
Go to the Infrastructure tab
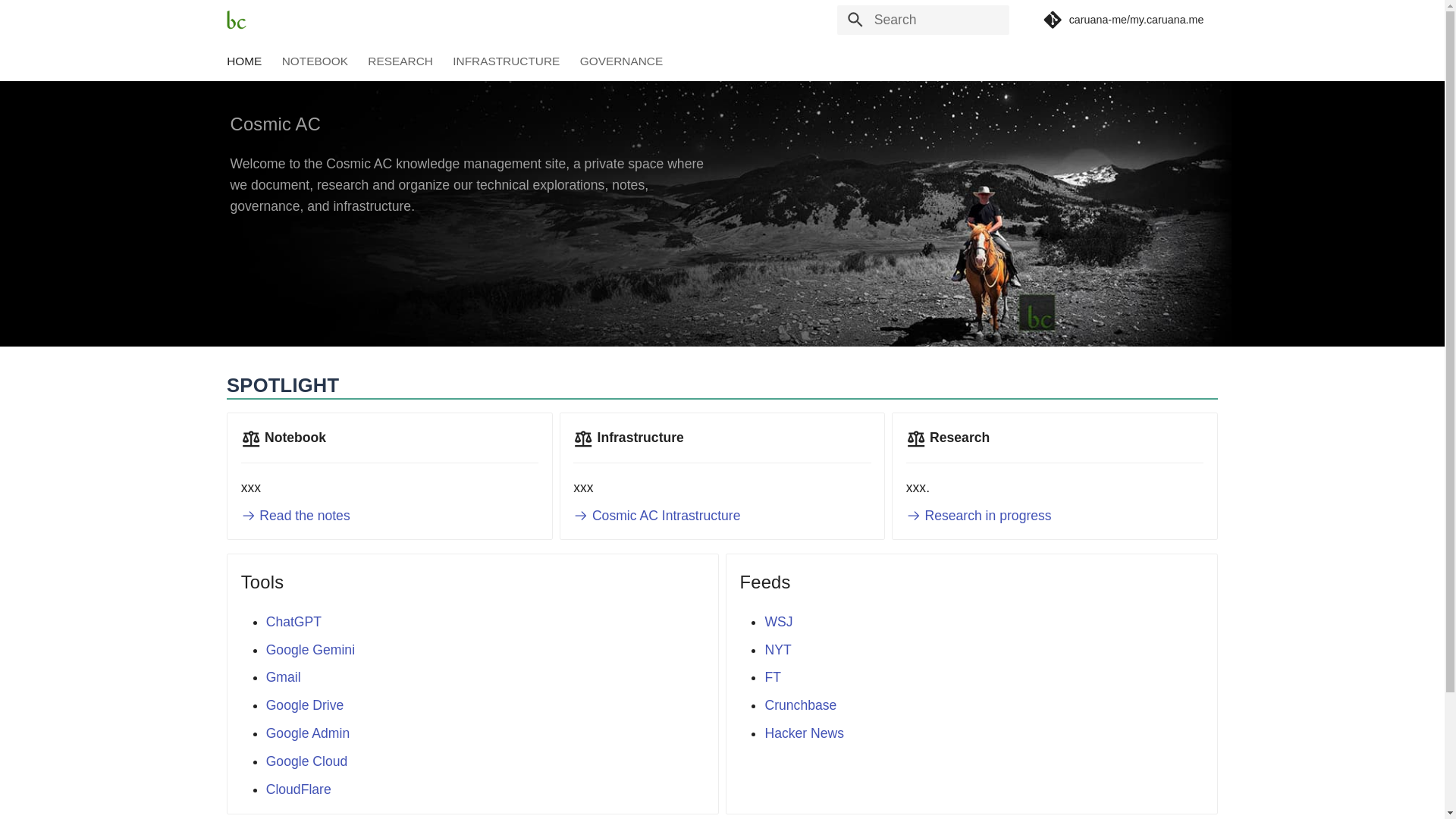pyautogui.click(x=506, y=61)
